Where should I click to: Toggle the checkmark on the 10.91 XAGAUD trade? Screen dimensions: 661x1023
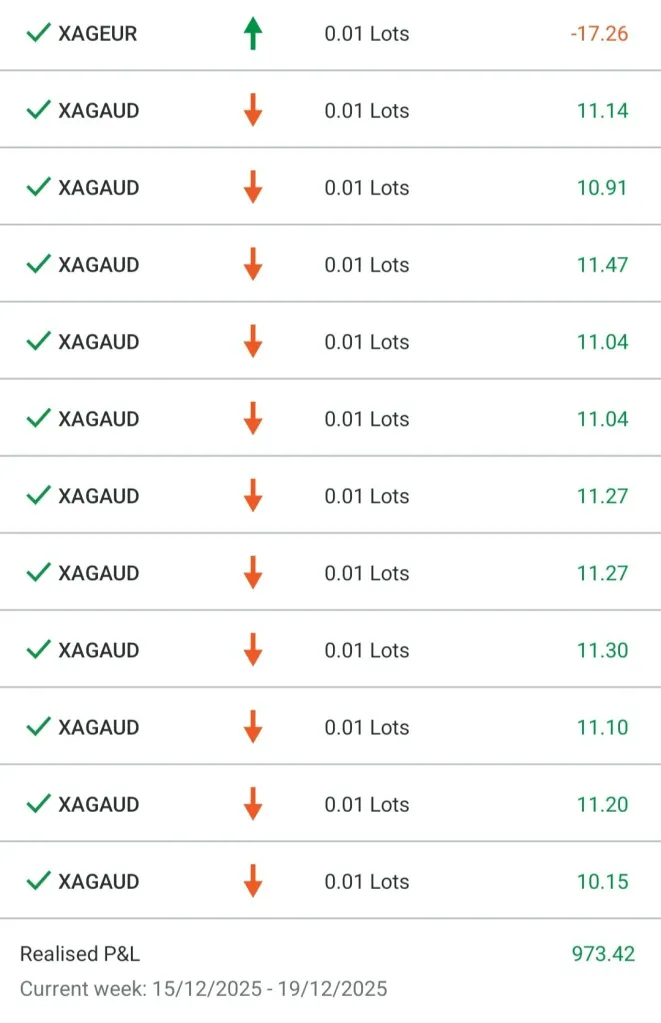click(x=38, y=187)
